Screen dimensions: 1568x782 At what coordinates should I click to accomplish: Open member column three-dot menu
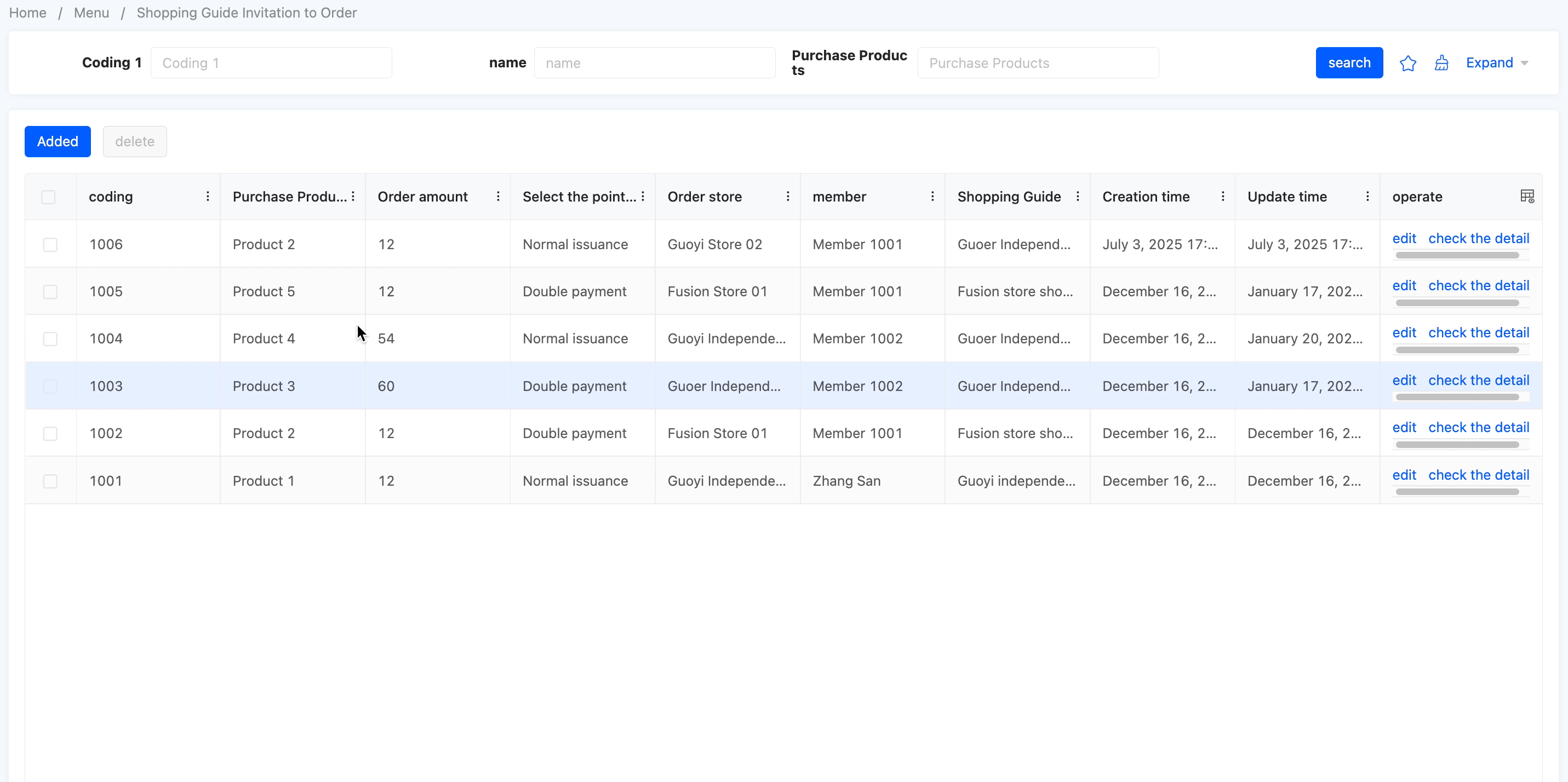click(932, 196)
